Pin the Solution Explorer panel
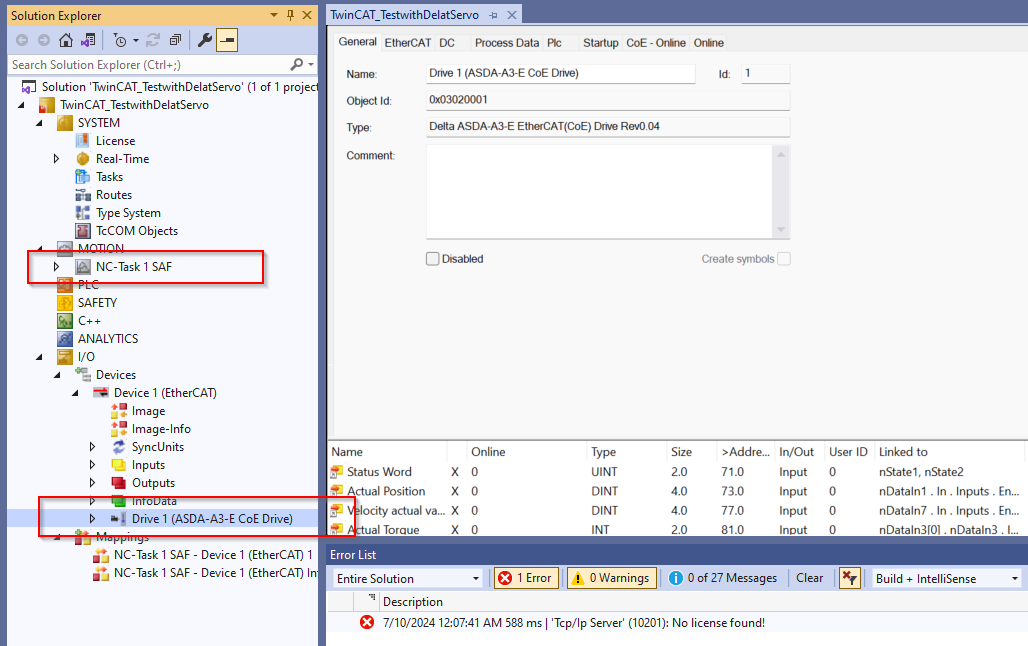The height and width of the screenshot is (646, 1028). pos(290,15)
